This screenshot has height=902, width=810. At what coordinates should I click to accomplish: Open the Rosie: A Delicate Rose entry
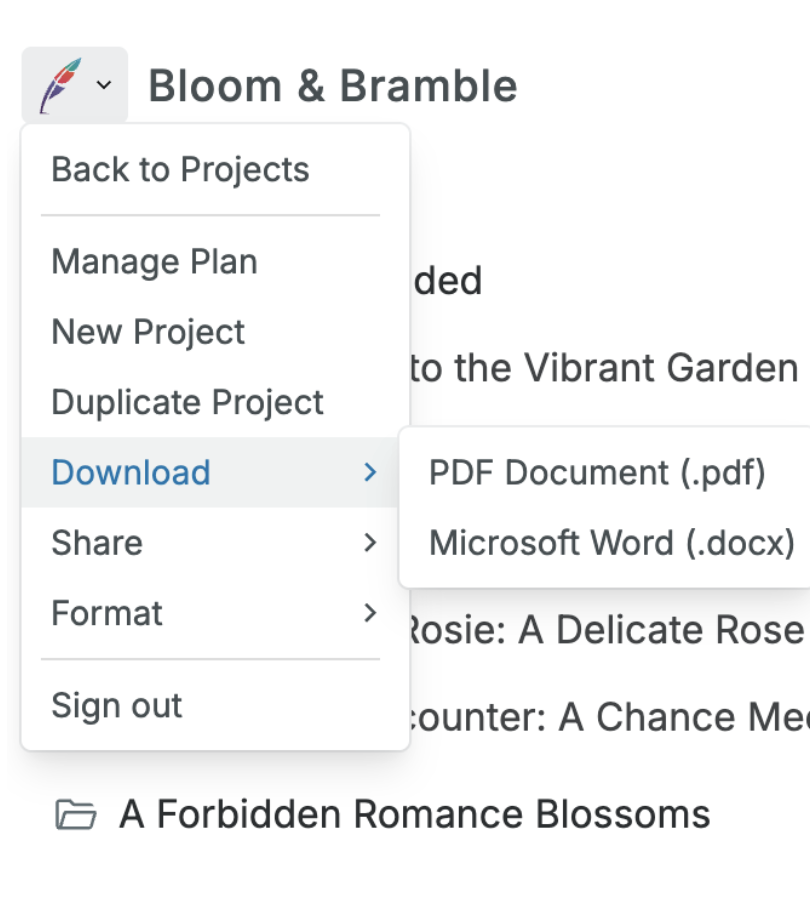[606, 630]
